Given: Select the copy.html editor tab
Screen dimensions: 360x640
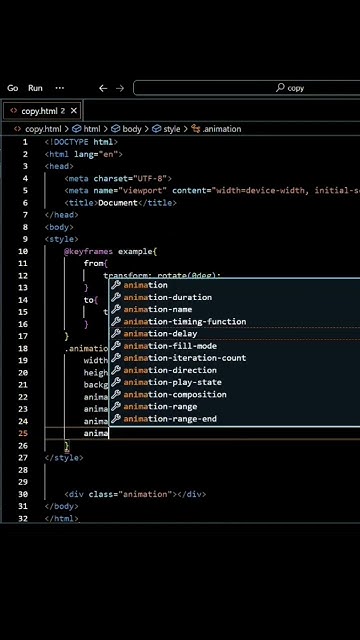Looking at the screenshot, I should coord(42,111).
